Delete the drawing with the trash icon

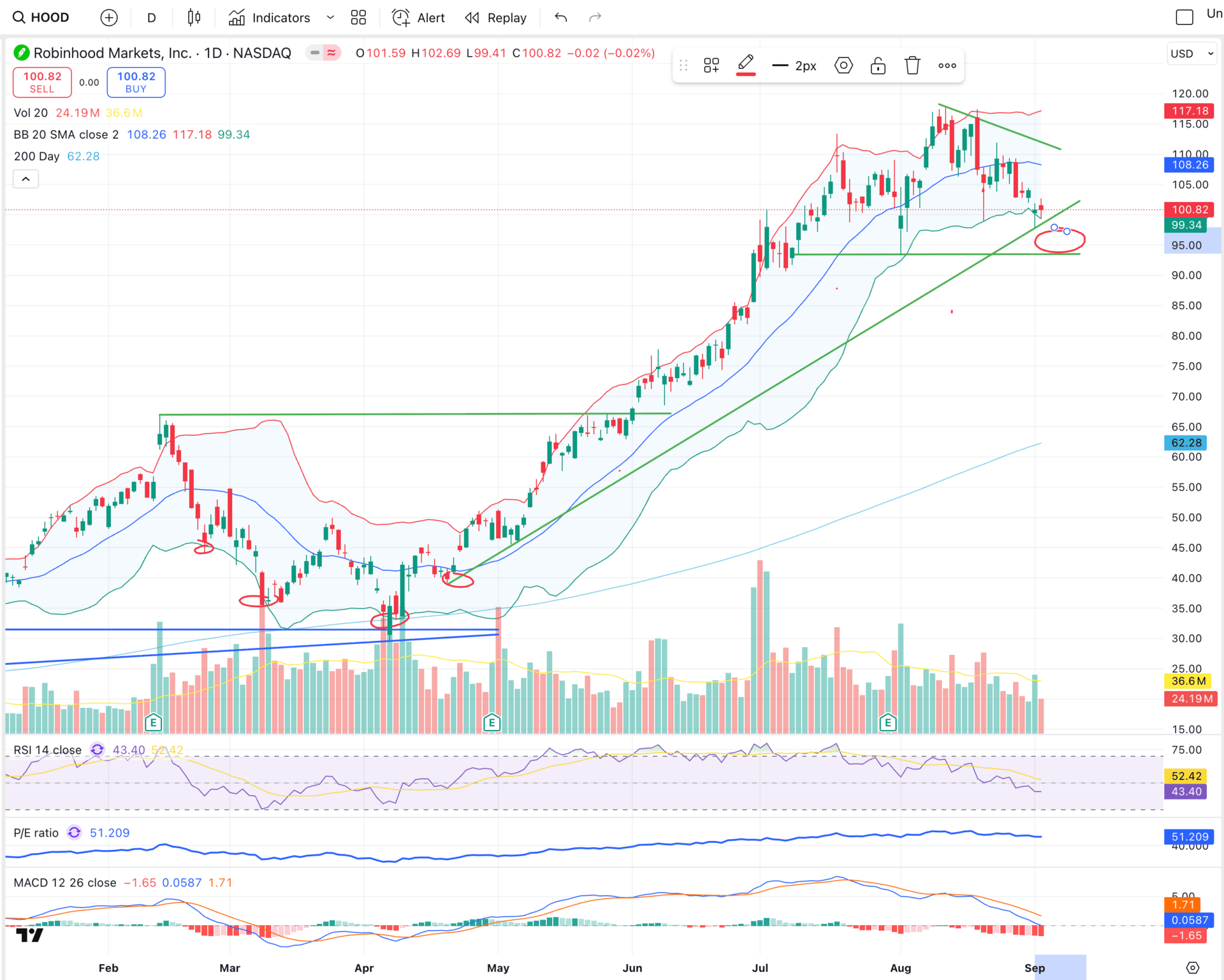pos(912,65)
